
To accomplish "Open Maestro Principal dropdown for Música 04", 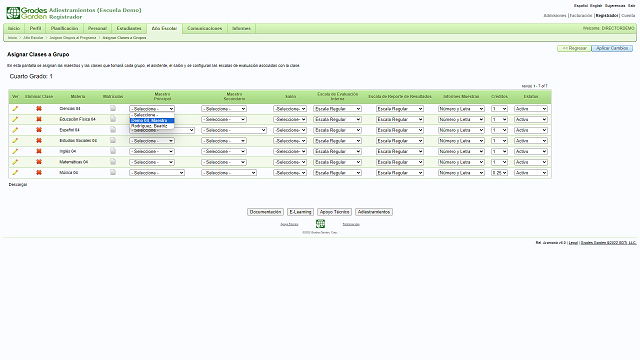I will coord(157,173).
